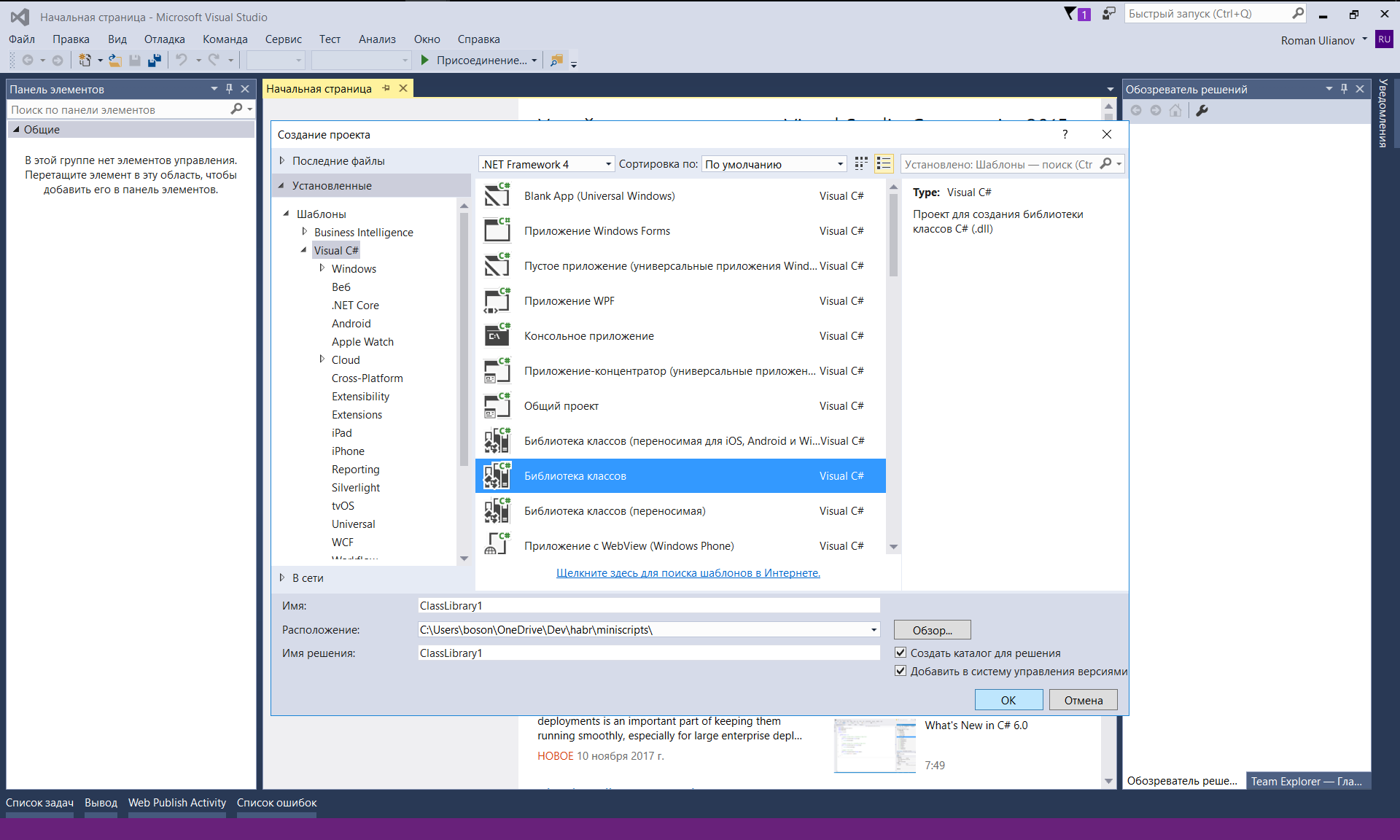The width and height of the screenshot is (1400, 840).
Task: Click the Отмена button
Action: pyautogui.click(x=1083, y=700)
